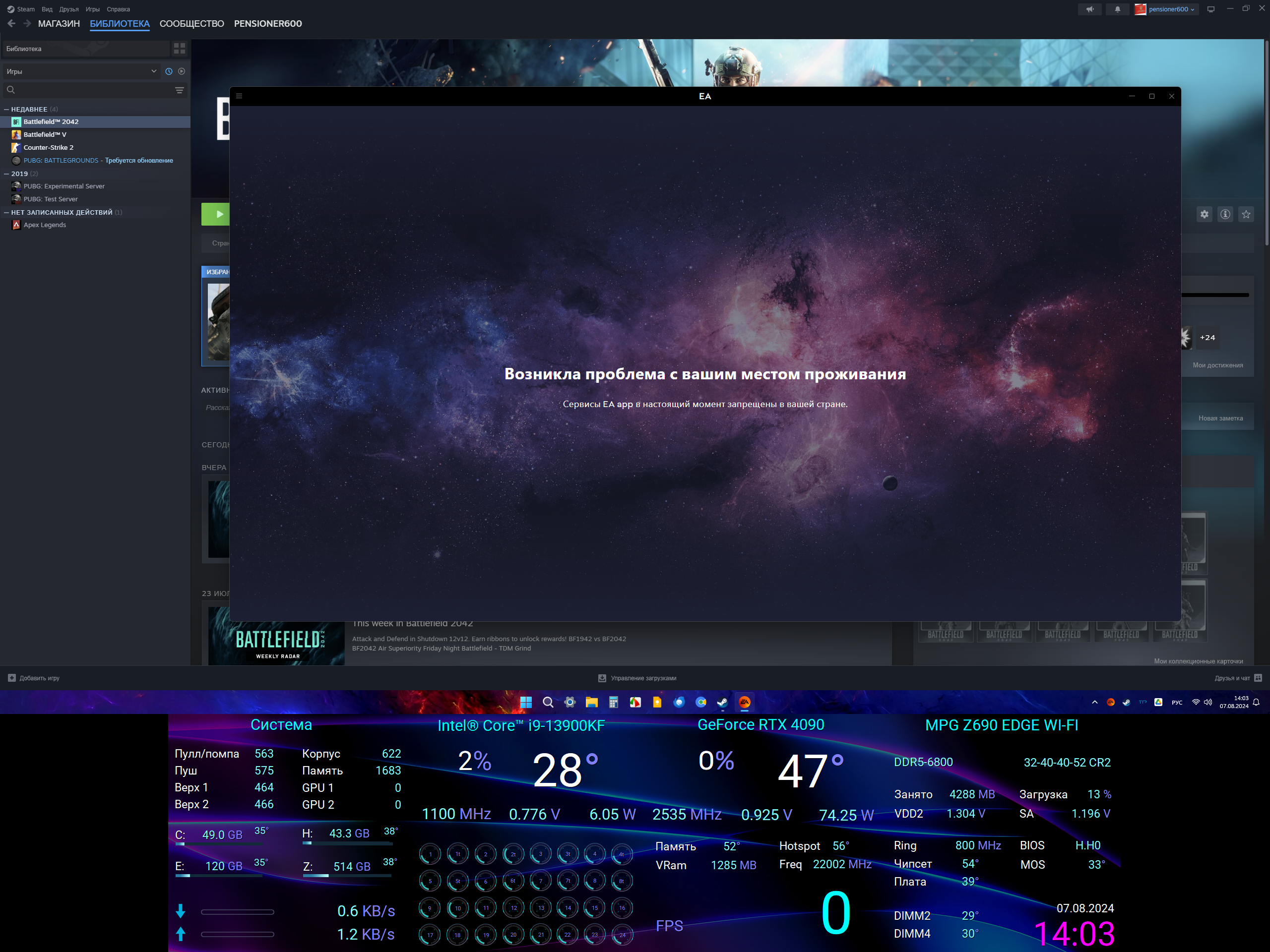Click the announcements megaphone icon

pyautogui.click(x=1090, y=9)
